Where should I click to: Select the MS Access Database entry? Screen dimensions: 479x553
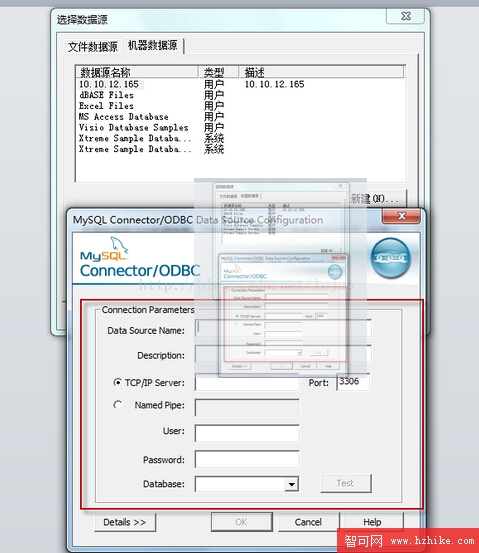[x=240, y=116]
